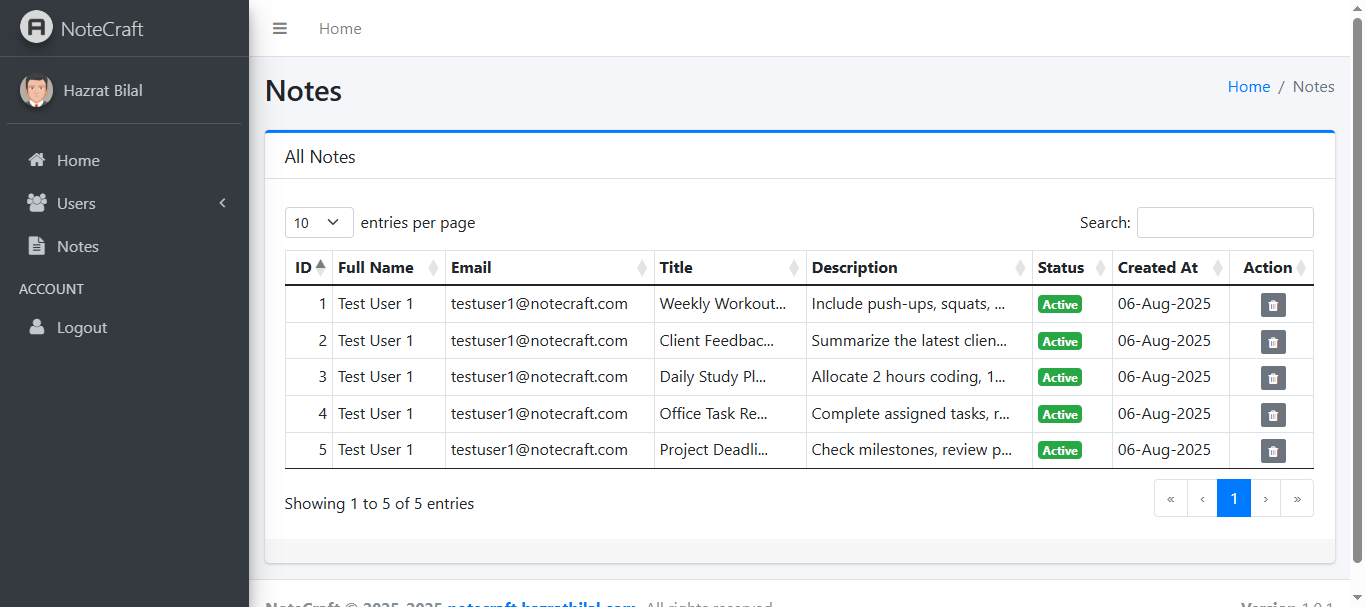
Task: Focus the Search input field
Action: tap(1225, 223)
